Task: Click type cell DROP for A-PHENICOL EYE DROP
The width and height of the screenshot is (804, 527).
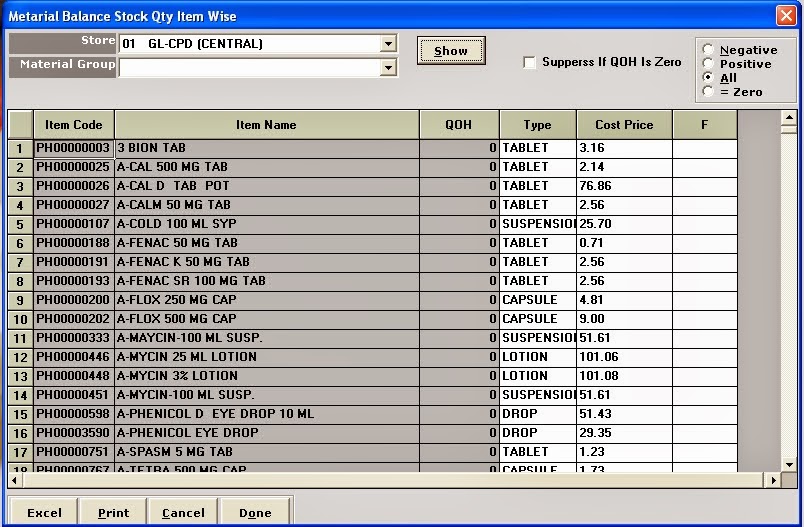Action: pyautogui.click(x=538, y=433)
